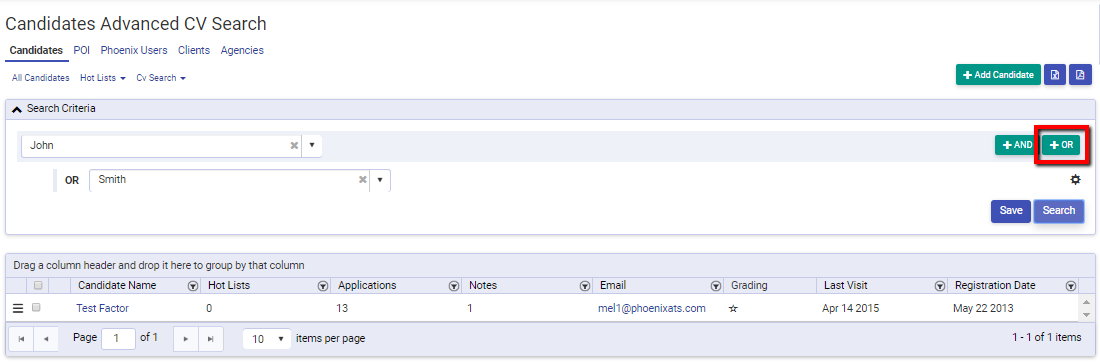This screenshot has width=1100, height=364.
Task: Clear the John search term with X icon
Action: point(295,146)
